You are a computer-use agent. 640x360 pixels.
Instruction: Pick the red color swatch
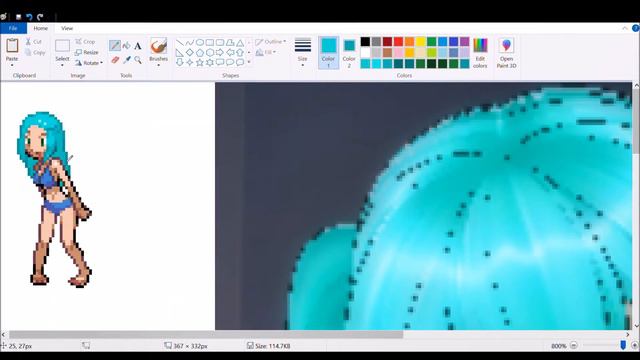click(x=398, y=41)
